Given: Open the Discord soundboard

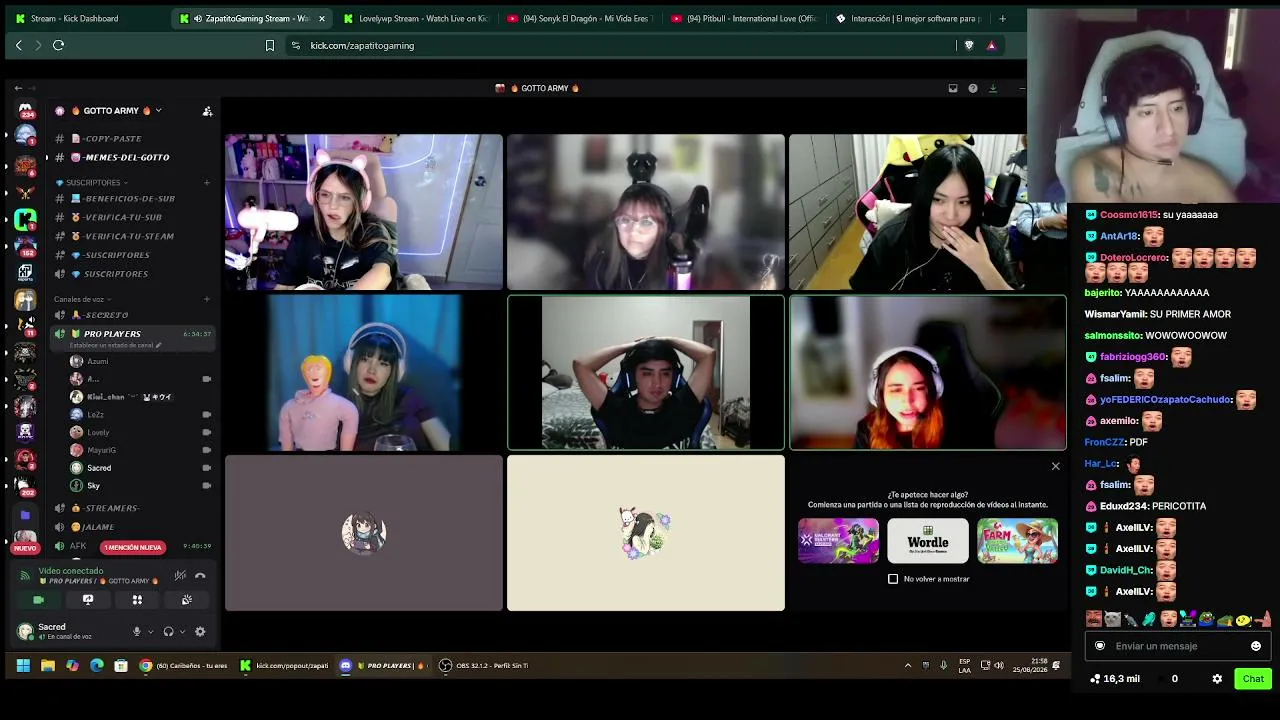Looking at the screenshot, I should pyautogui.click(x=186, y=600).
